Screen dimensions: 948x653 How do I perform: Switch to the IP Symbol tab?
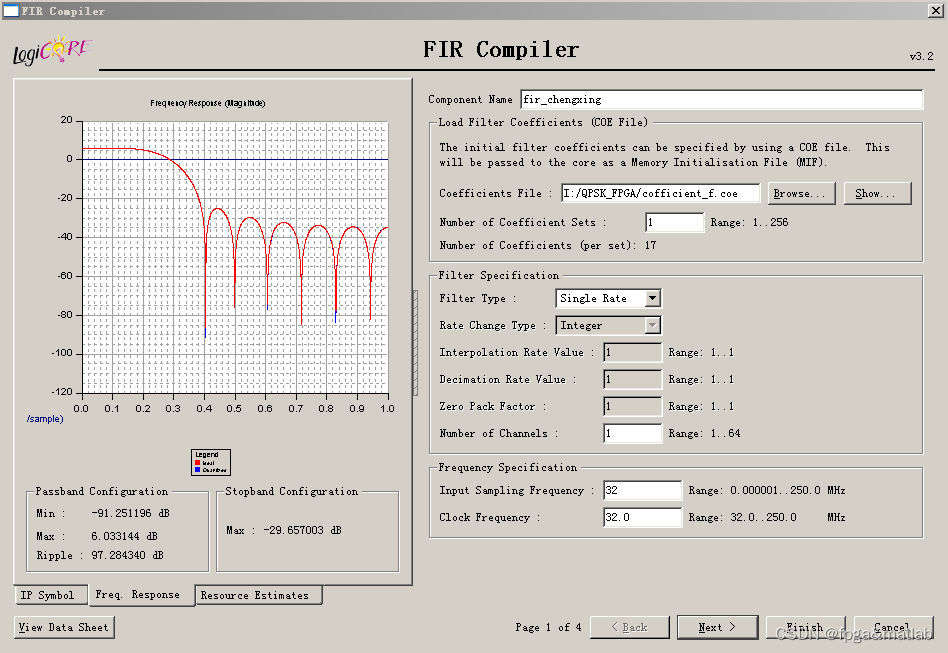coord(50,595)
